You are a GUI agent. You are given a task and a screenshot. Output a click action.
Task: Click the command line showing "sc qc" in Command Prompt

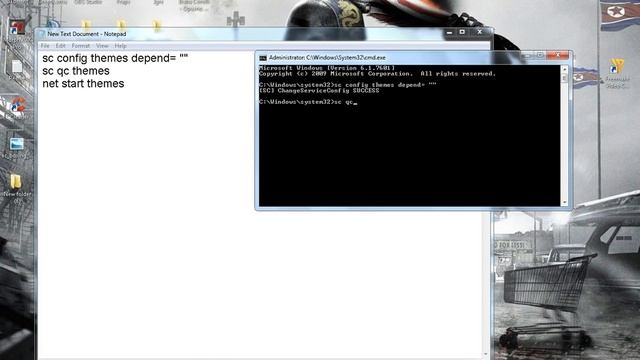(x=308, y=102)
